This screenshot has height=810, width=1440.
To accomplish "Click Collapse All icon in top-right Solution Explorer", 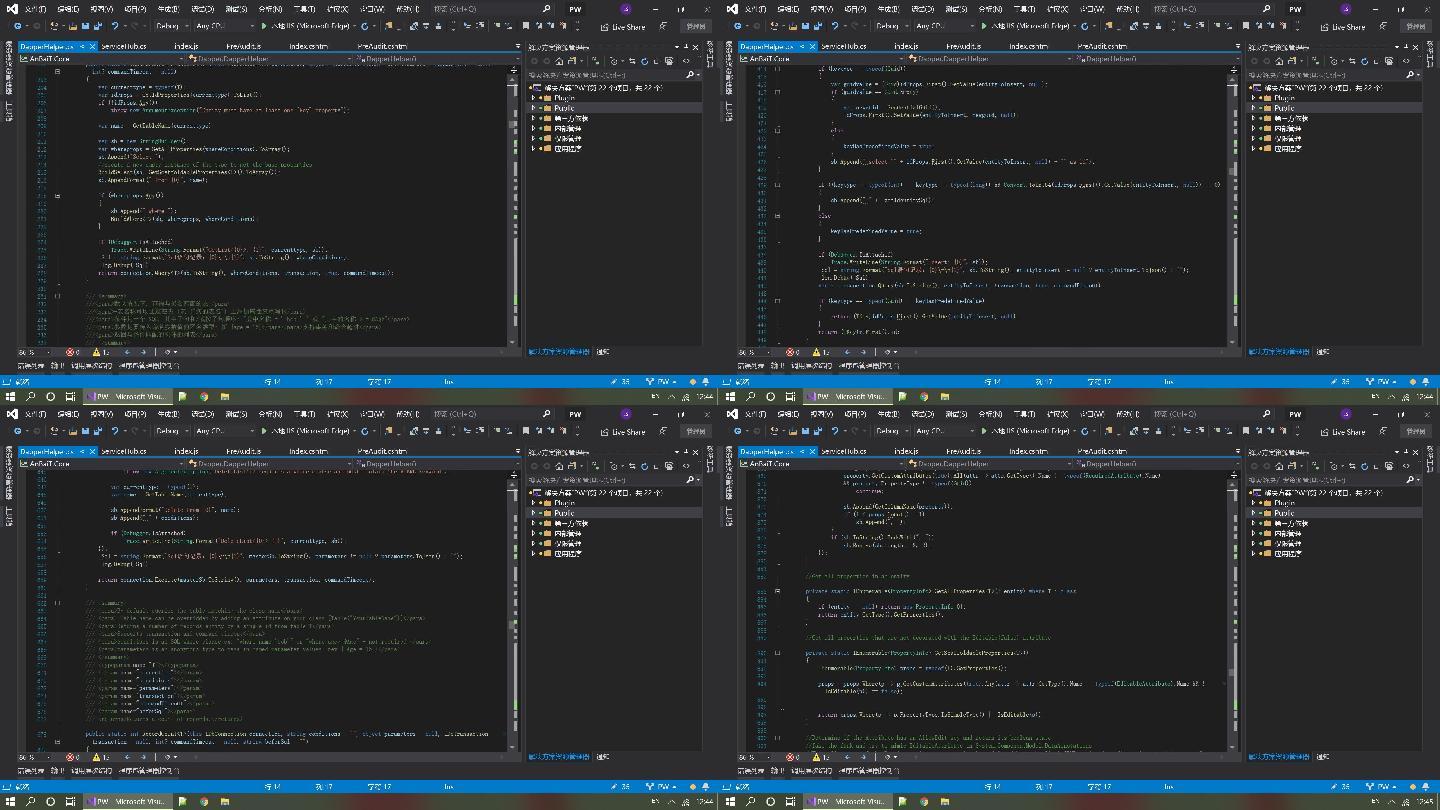I will coord(1376,61).
